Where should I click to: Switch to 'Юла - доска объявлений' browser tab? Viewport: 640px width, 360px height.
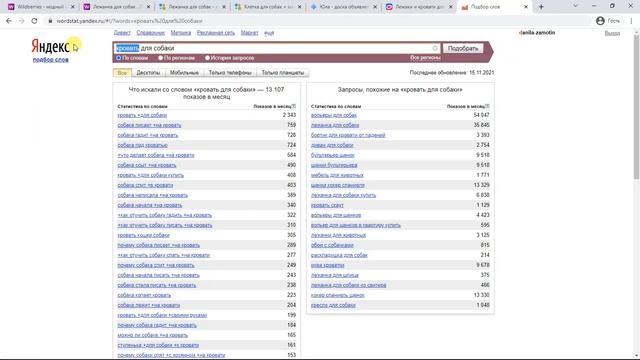coord(344,7)
